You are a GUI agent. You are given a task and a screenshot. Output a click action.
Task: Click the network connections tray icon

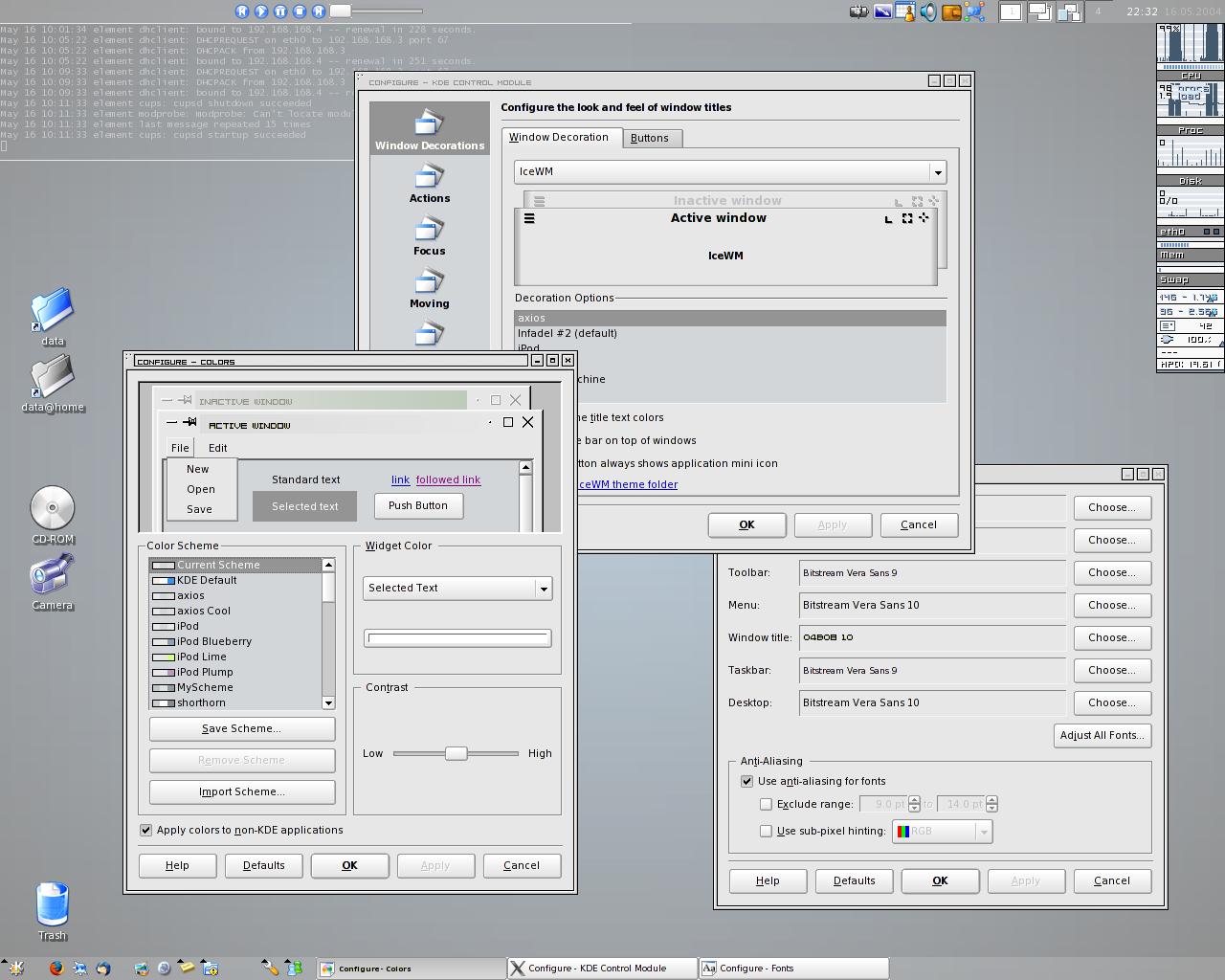click(x=974, y=12)
